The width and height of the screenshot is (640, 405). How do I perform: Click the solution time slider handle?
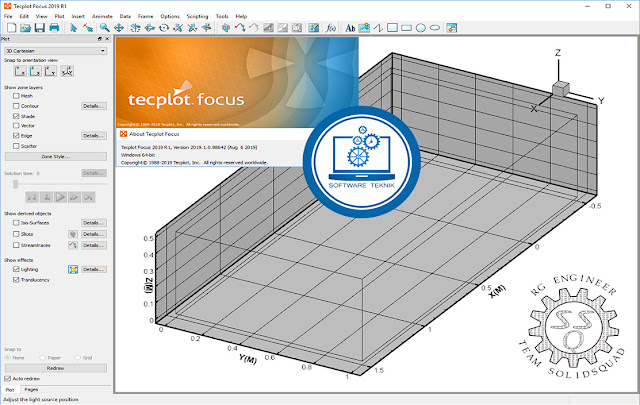pos(16,184)
